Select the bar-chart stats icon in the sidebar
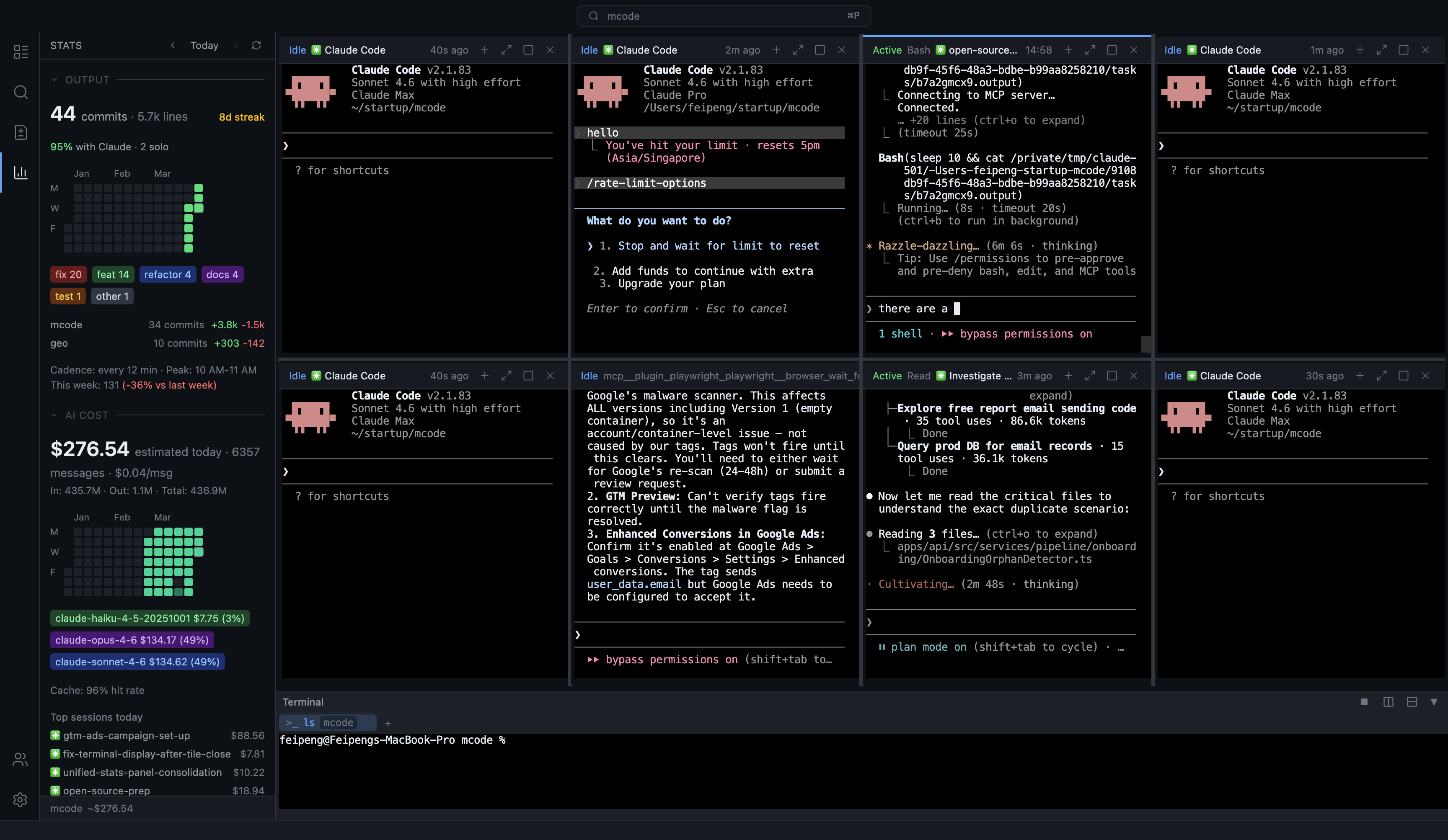 coord(21,172)
